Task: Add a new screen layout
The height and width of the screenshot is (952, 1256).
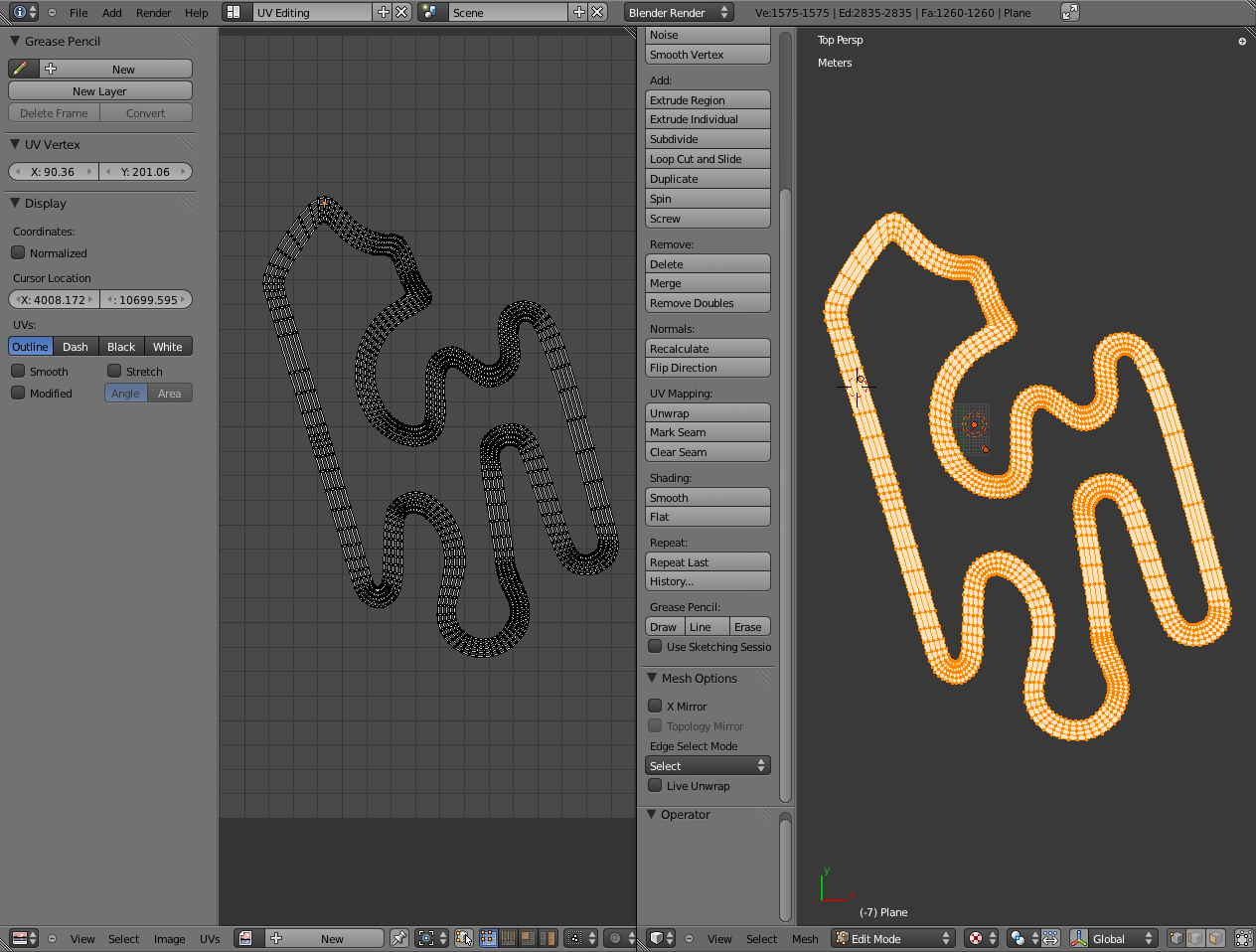Action: point(383,12)
